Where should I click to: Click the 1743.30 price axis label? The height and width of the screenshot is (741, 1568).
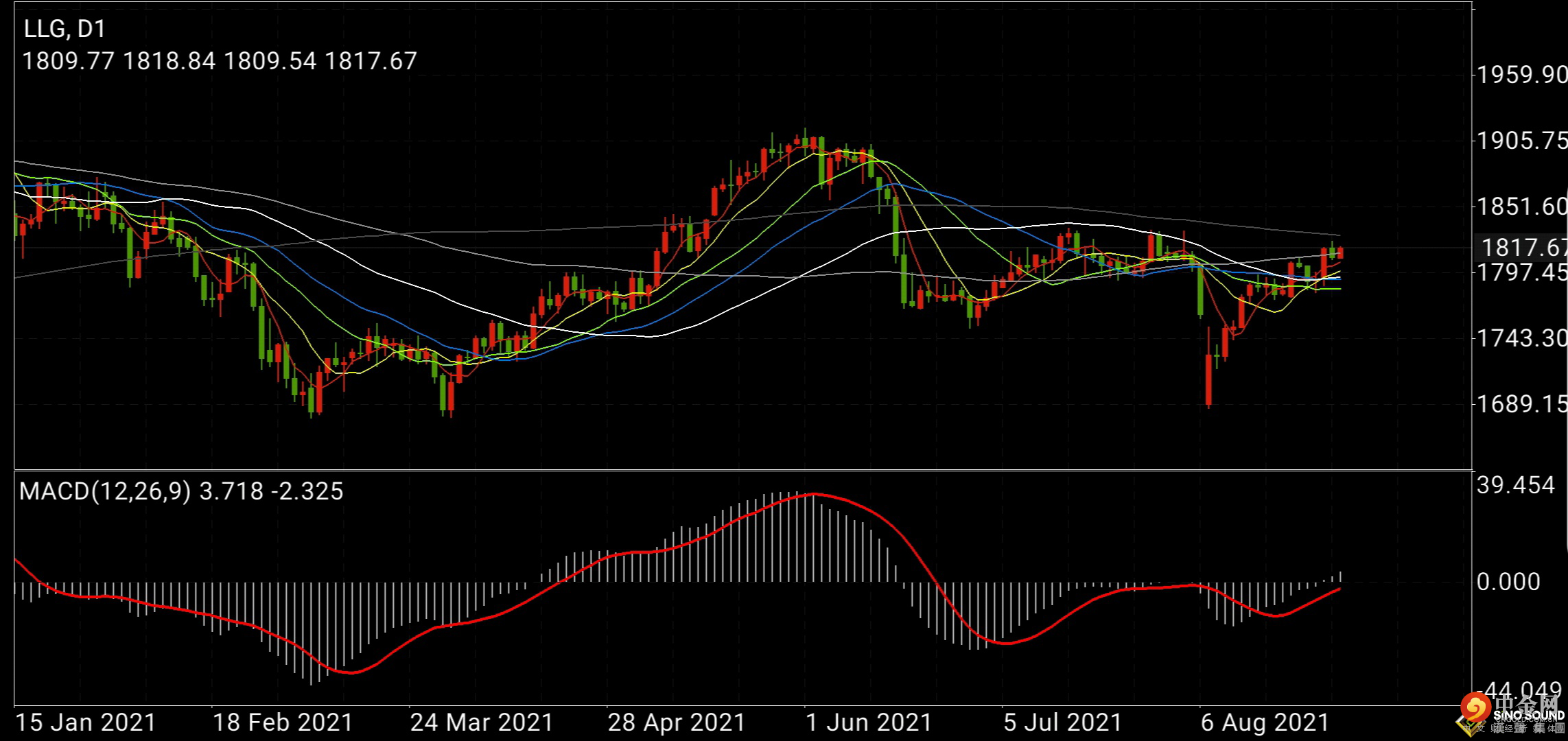1521,338
